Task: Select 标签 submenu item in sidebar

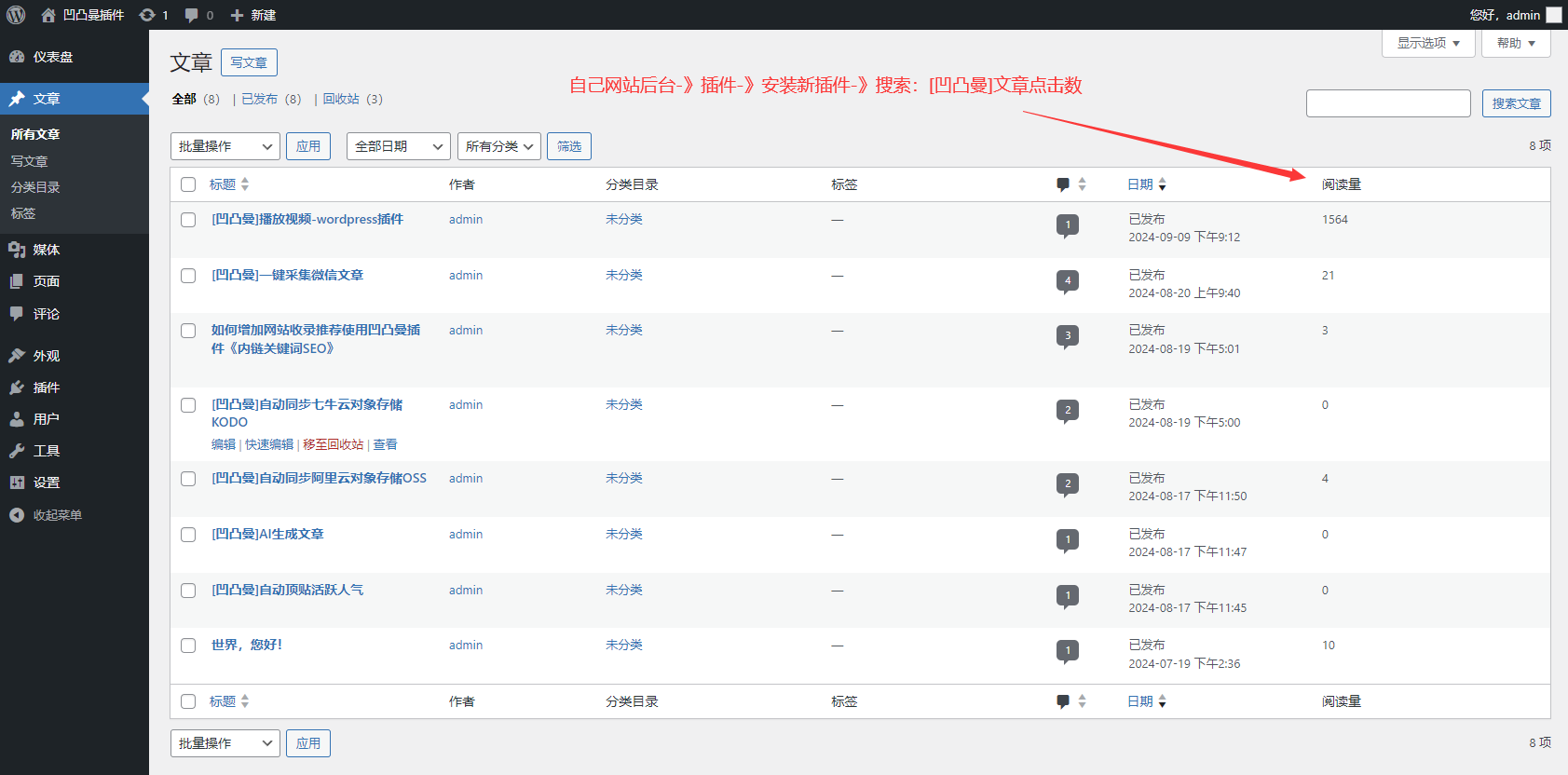Action: 23,213
